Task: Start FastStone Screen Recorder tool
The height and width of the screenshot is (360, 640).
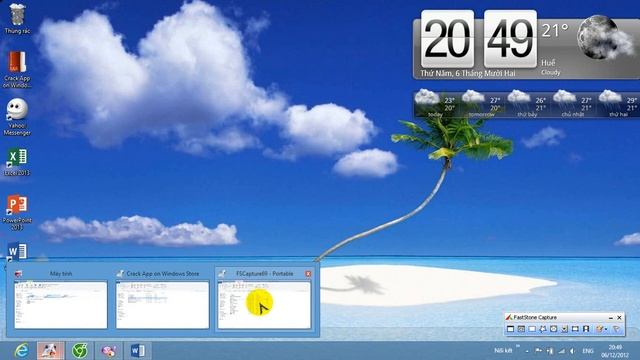Action: tap(586, 329)
